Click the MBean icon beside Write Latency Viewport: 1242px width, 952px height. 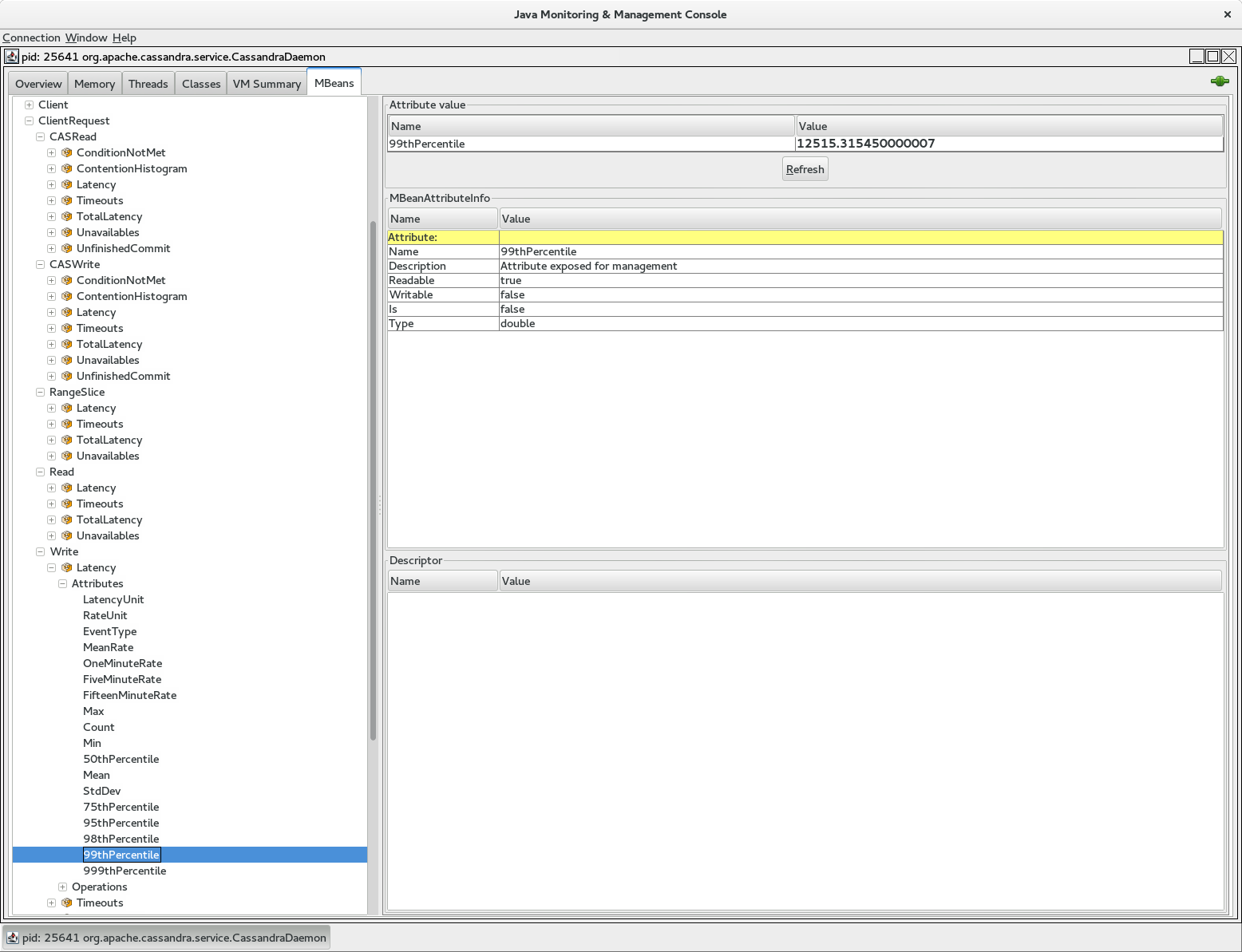[x=67, y=567]
